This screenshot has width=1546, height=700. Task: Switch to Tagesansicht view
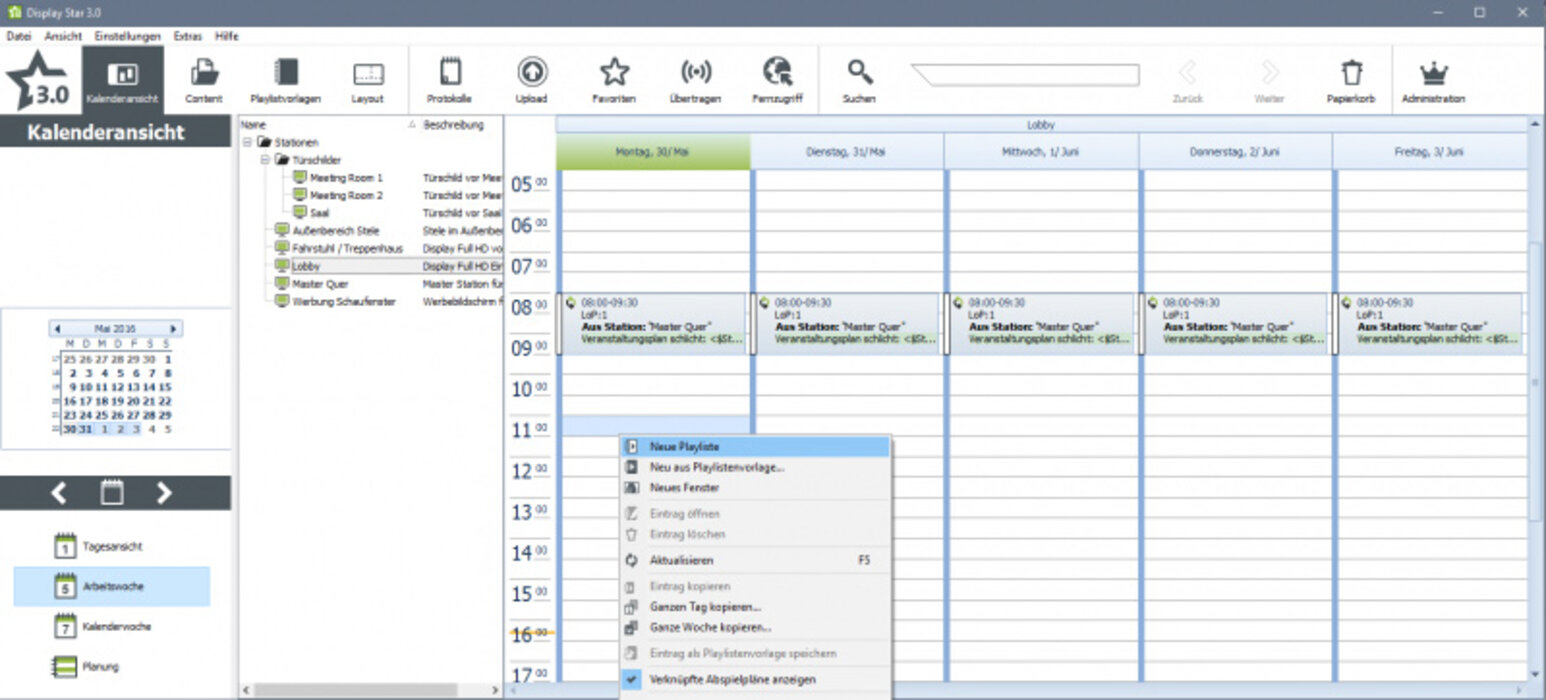(111, 547)
